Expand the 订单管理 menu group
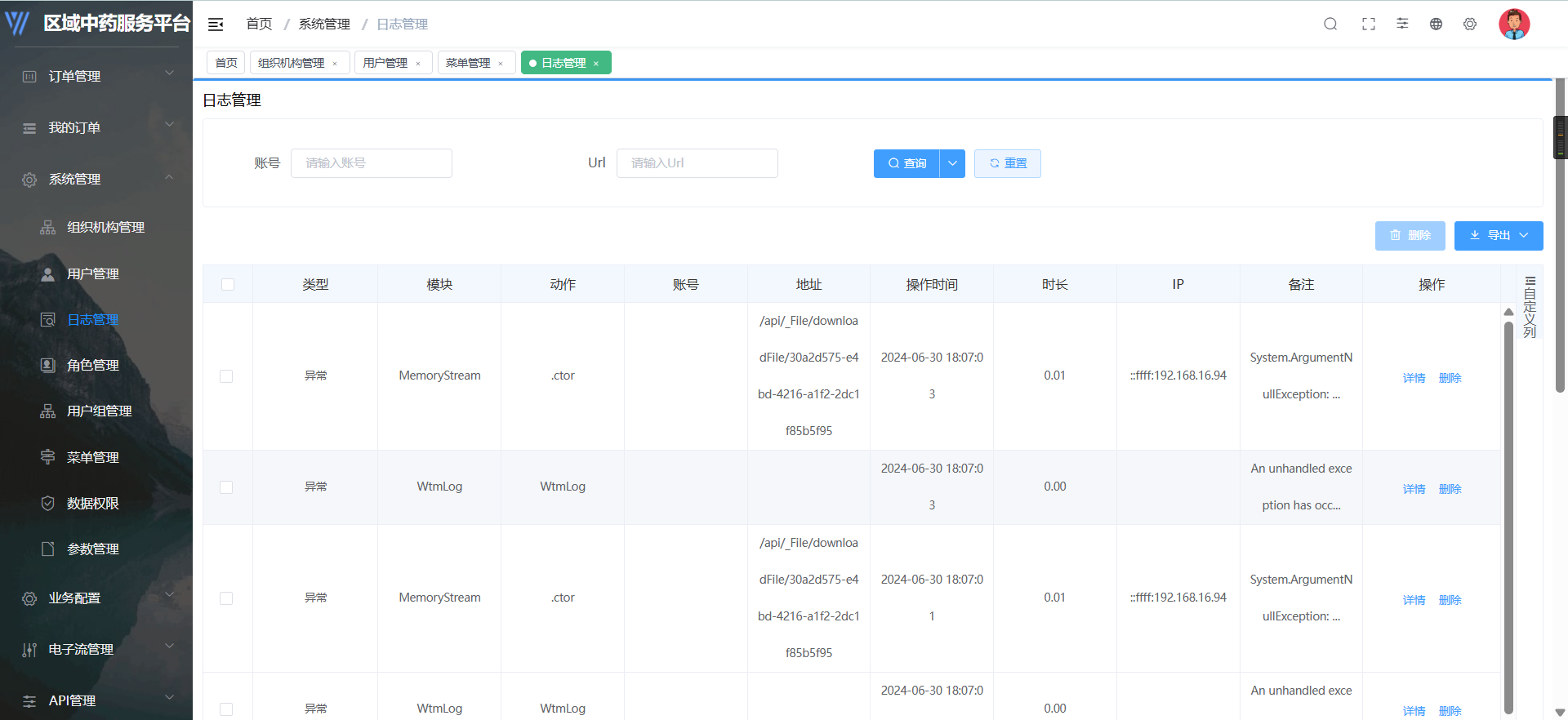Image resolution: width=1568 pixels, height=720 pixels. 170,73
